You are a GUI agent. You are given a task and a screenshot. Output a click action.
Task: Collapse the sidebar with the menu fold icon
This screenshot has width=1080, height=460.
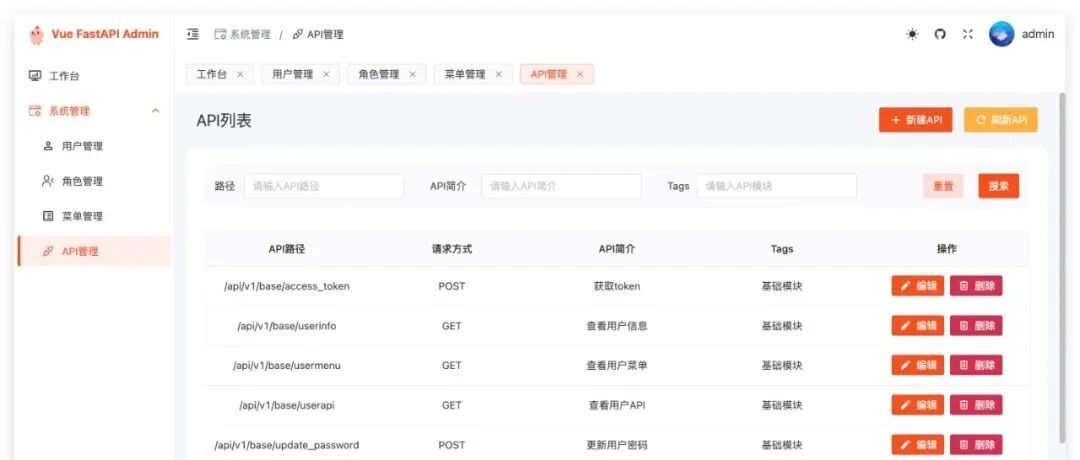tap(193, 34)
